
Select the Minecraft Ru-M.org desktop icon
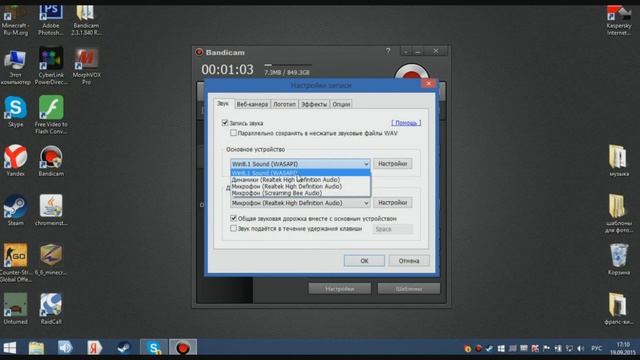tap(16, 20)
